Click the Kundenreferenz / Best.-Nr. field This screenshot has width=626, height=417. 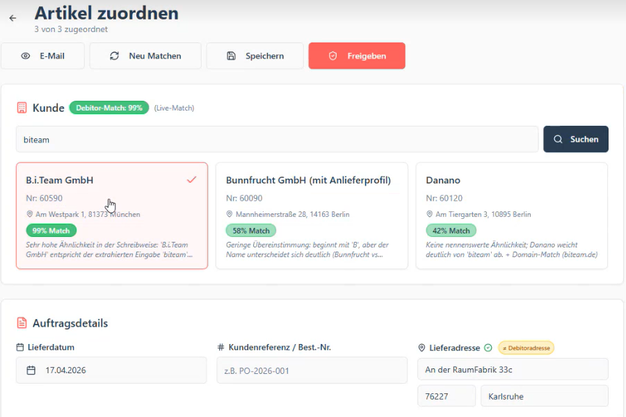pyautogui.click(x=311, y=370)
